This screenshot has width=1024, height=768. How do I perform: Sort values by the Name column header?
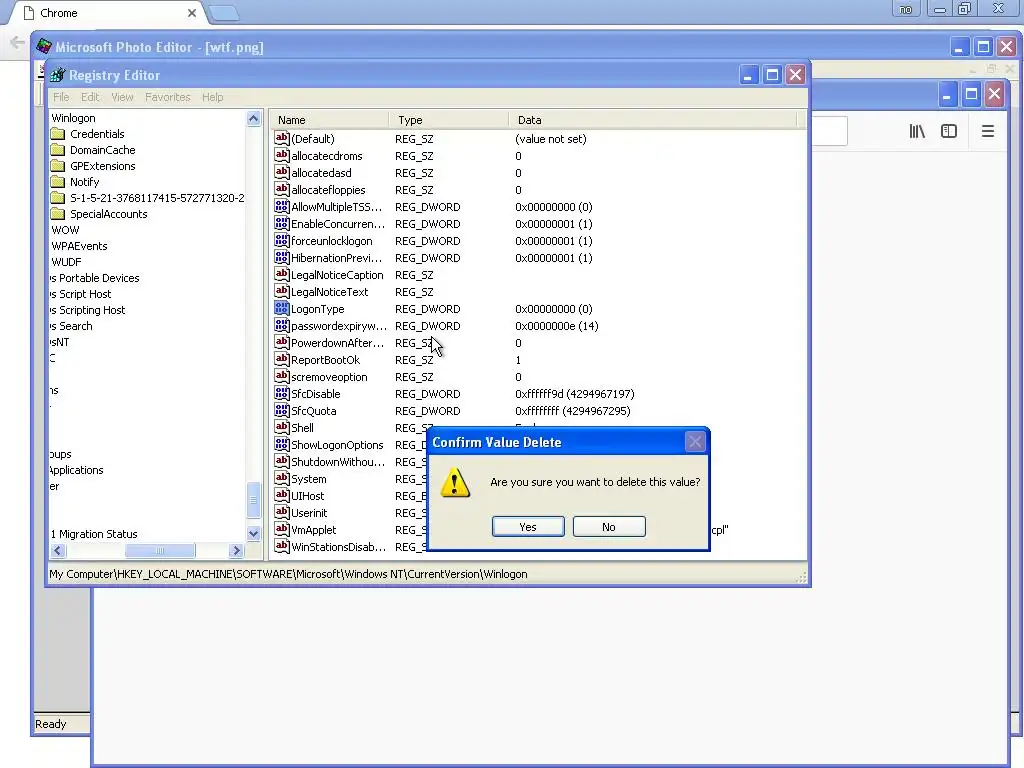click(329, 120)
